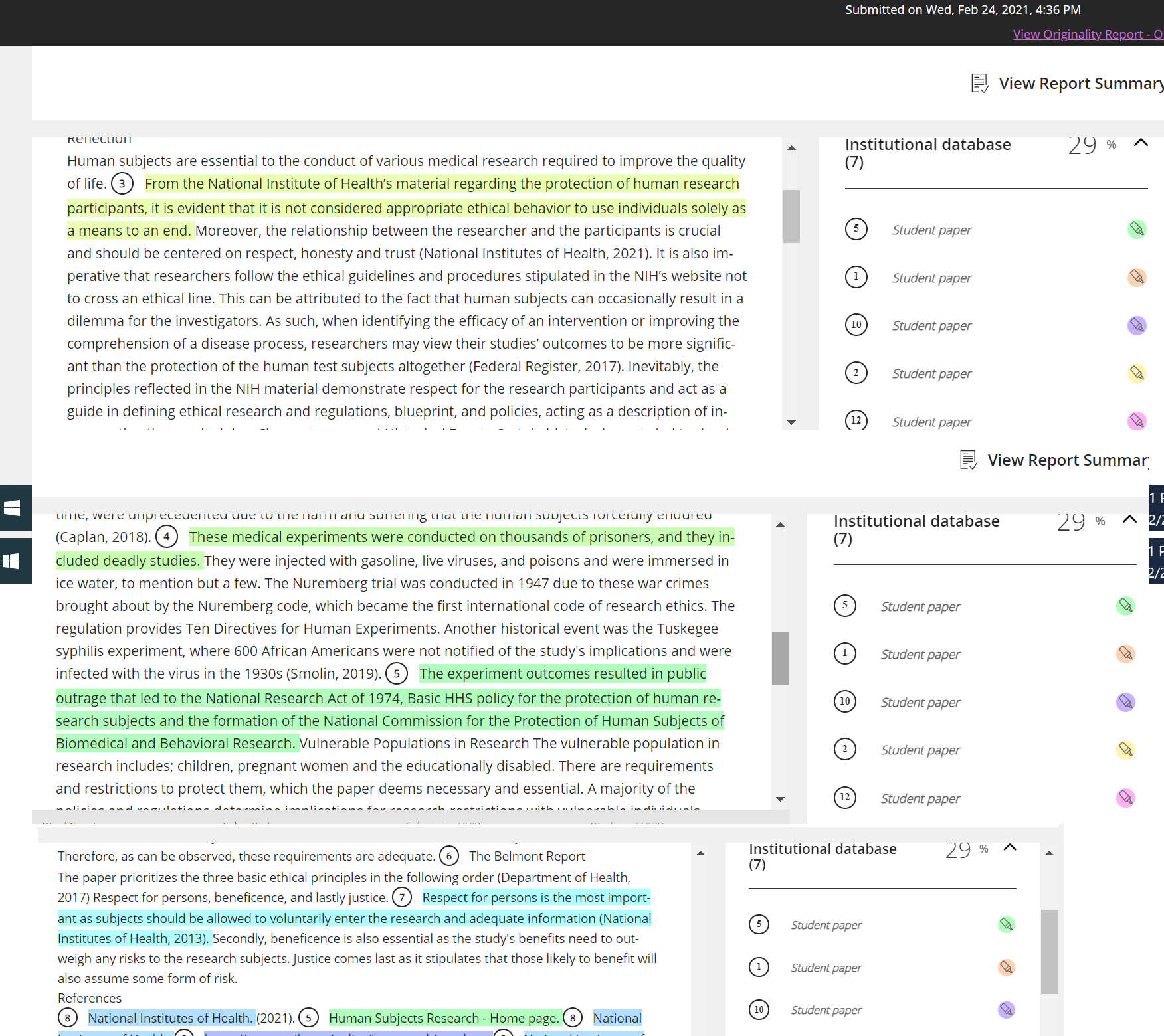
Task: Collapse Institutional database in the bottom report
Action: [1010, 847]
